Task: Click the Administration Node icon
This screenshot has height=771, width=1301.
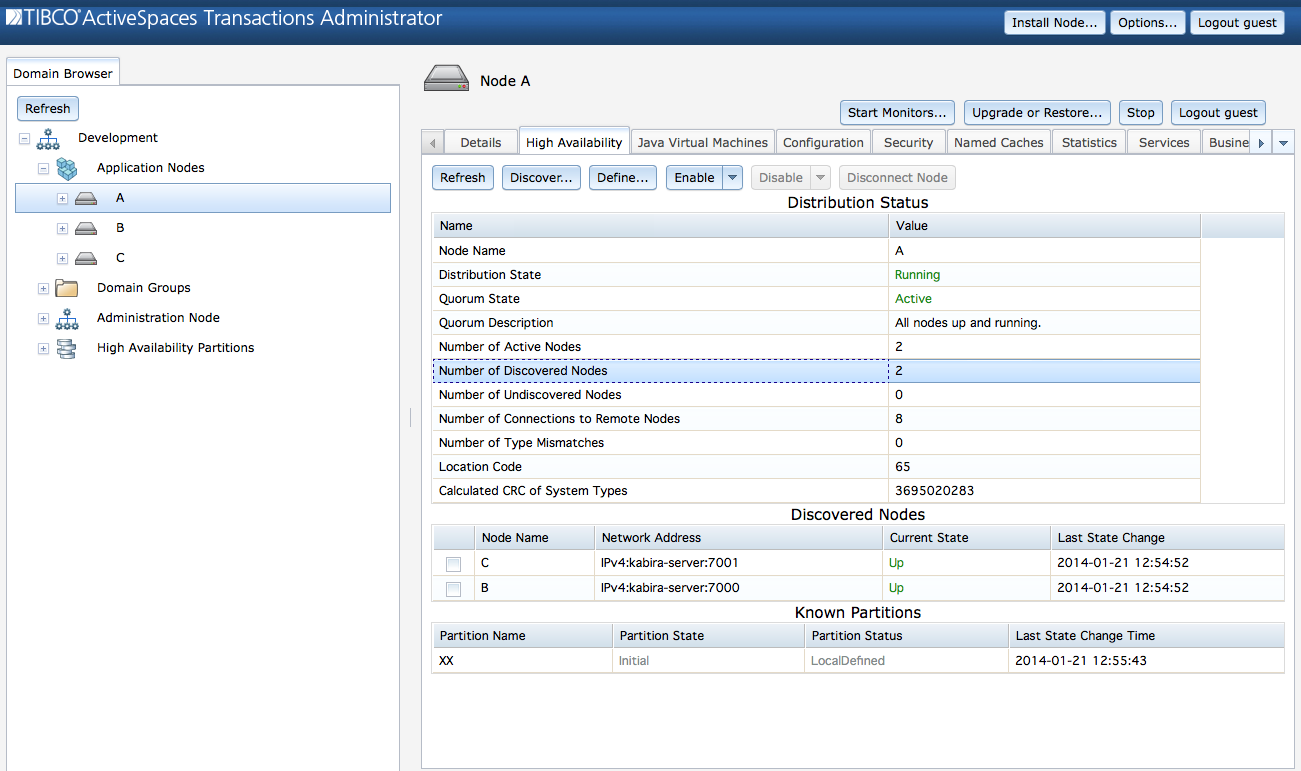Action: point(67,318)
